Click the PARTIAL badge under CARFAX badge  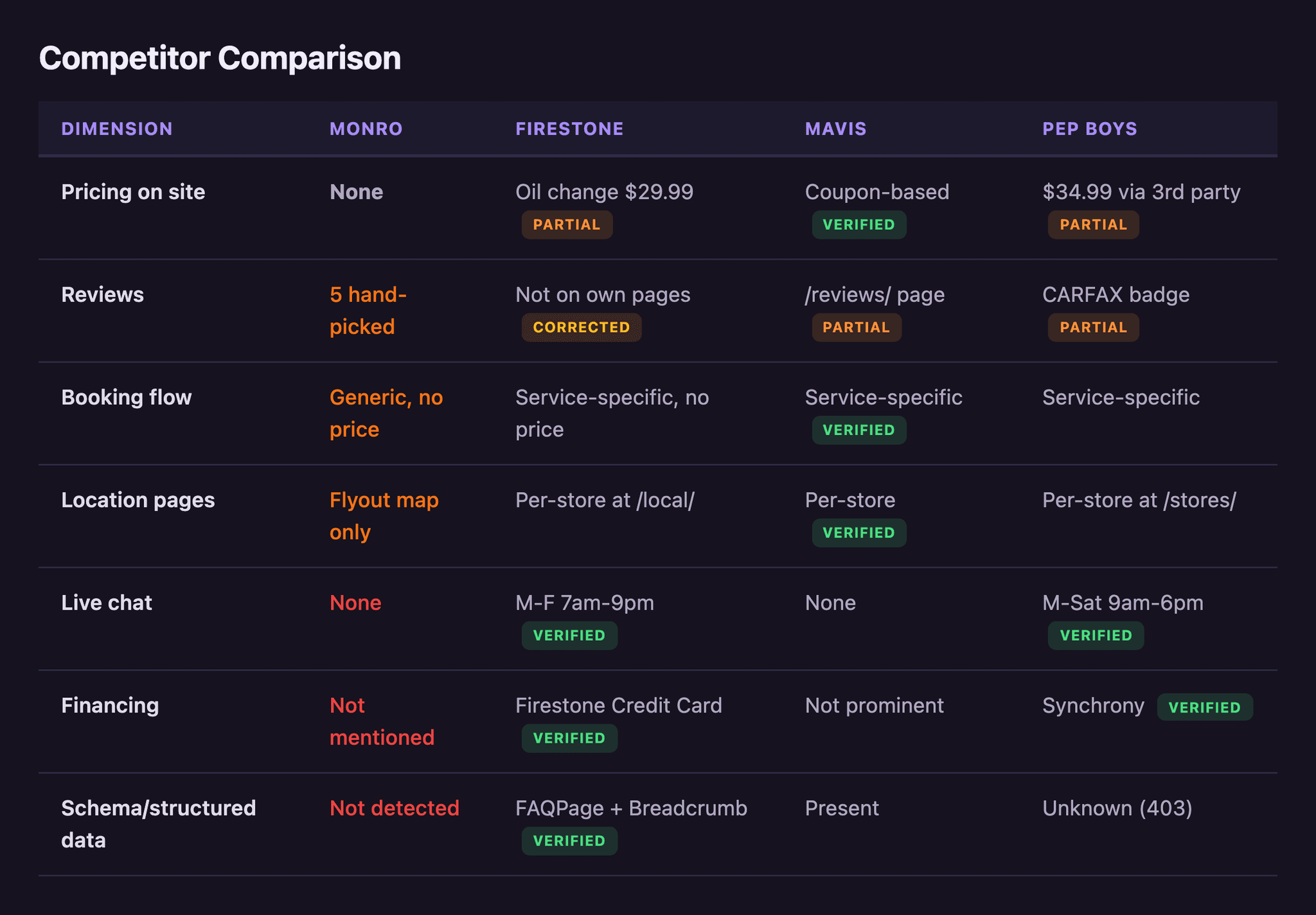1093,327
